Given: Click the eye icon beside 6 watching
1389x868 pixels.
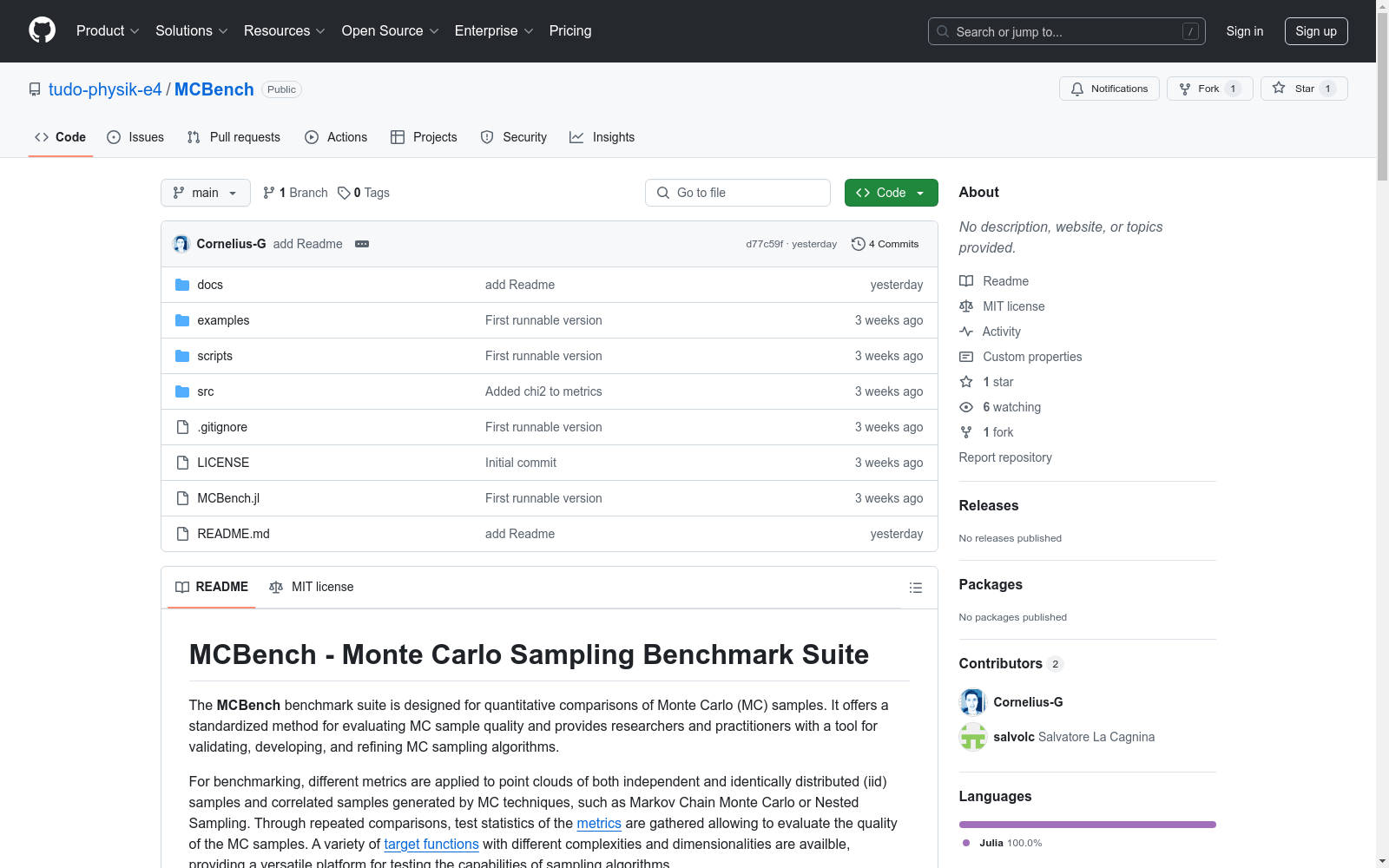Looking at the screenshot, I should click(x=966, y=407).
